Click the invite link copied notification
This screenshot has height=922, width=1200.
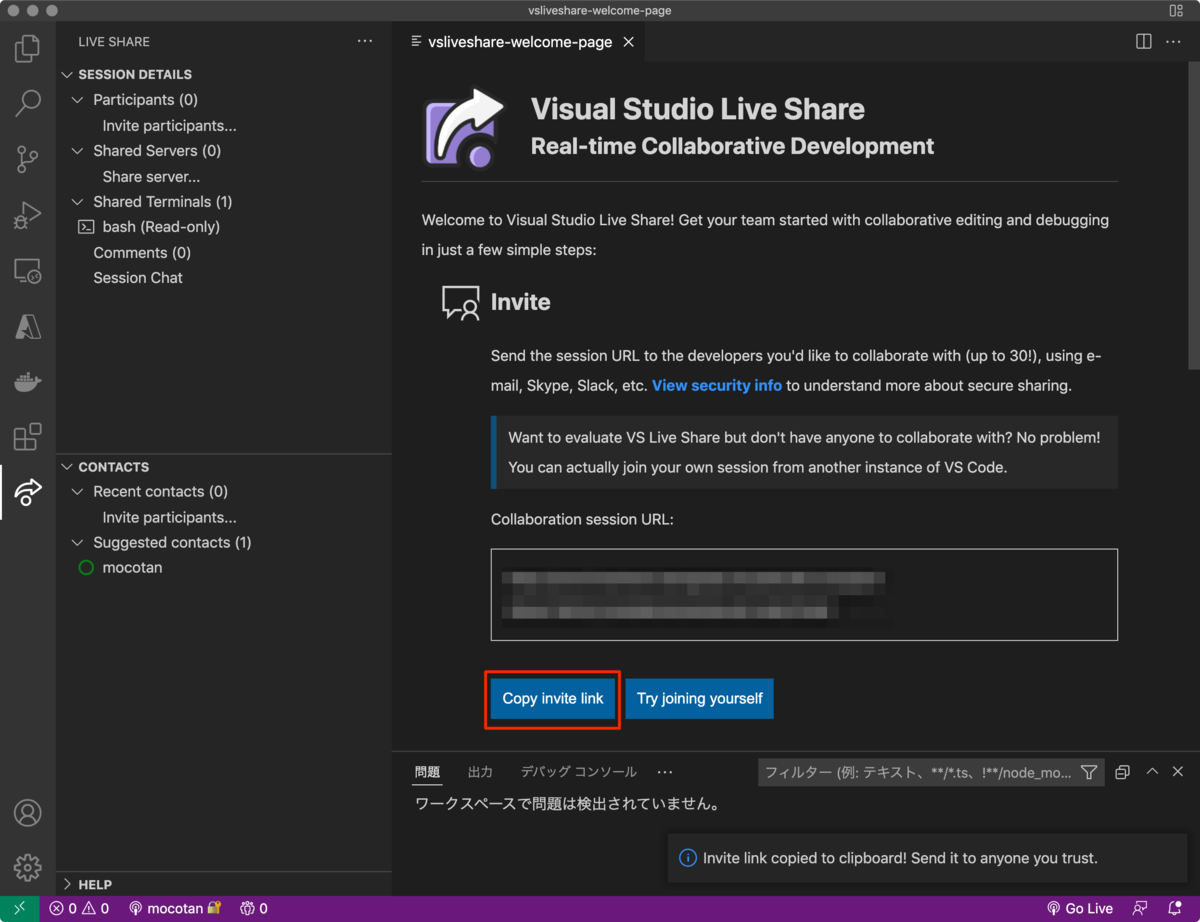[x=928, y=858]
